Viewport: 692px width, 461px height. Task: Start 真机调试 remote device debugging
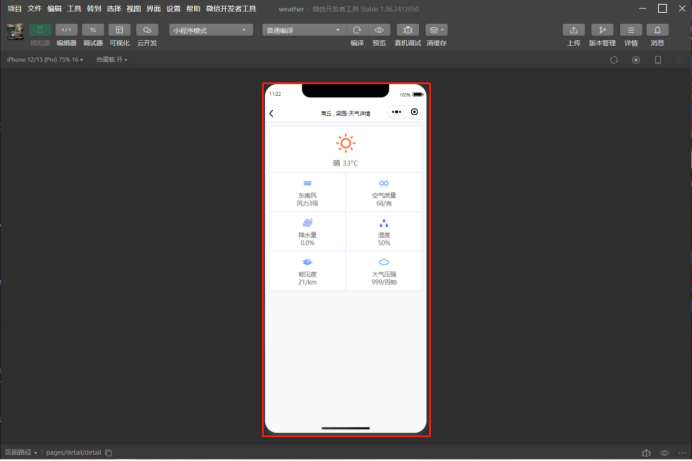(x=408, y=30)
